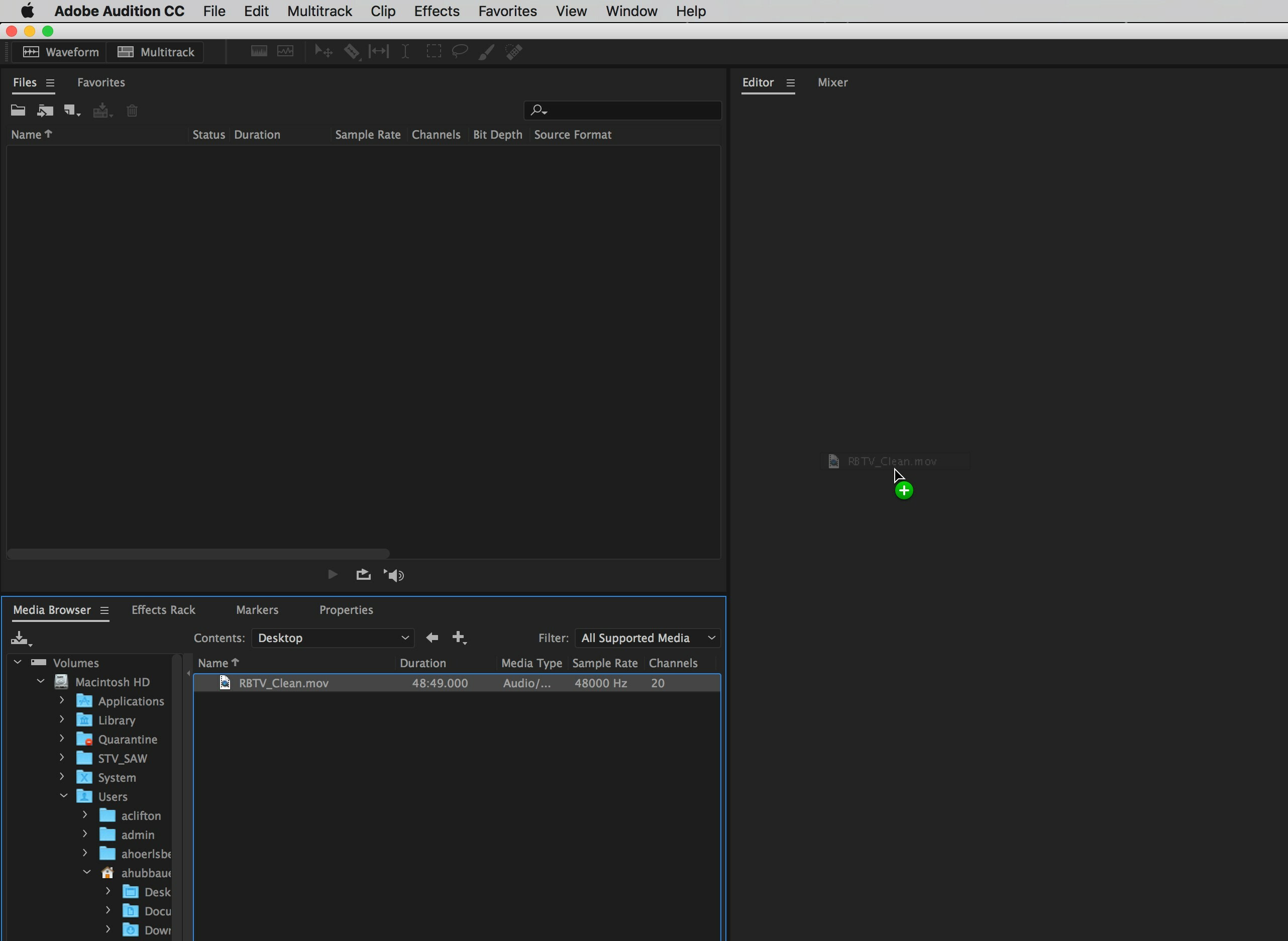Click the Import File icon in Files panel
Image resolution: width=1288 pixels, height=941 pixels.
[x=45, y=111]
